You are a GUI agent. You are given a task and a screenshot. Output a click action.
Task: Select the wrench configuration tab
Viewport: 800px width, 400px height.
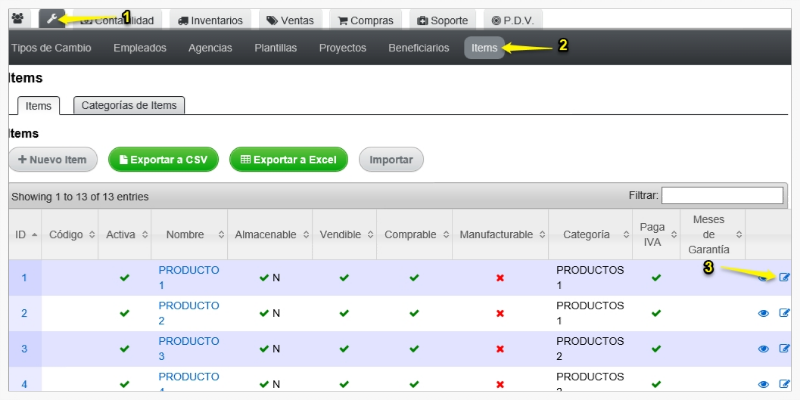(x=52, y=19)
